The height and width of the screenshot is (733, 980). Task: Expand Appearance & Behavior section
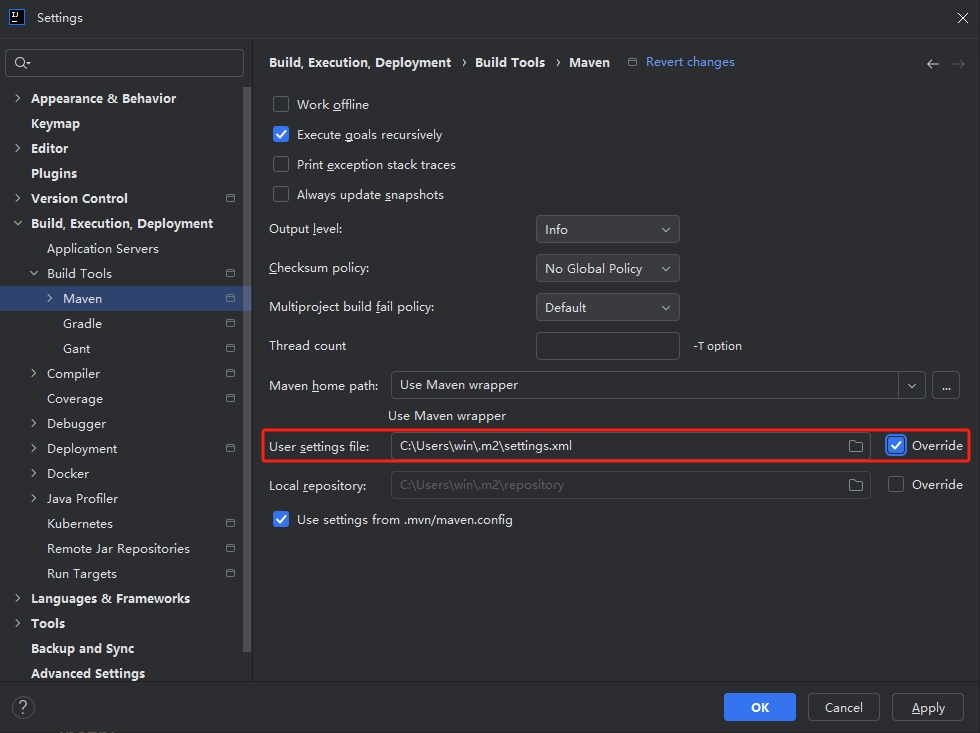(x=18, y=98)
